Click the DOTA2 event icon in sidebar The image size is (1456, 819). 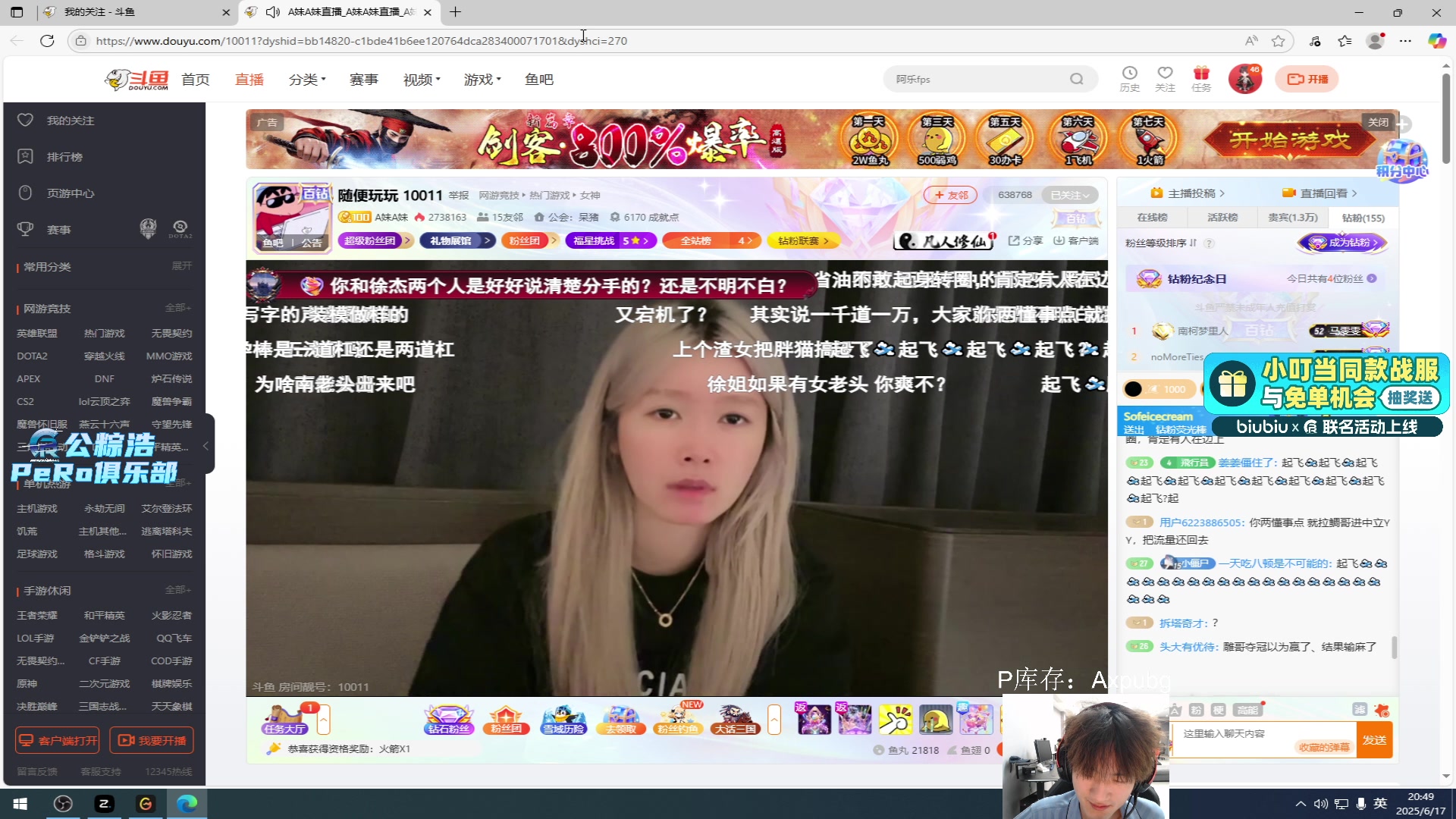point(180,228)
